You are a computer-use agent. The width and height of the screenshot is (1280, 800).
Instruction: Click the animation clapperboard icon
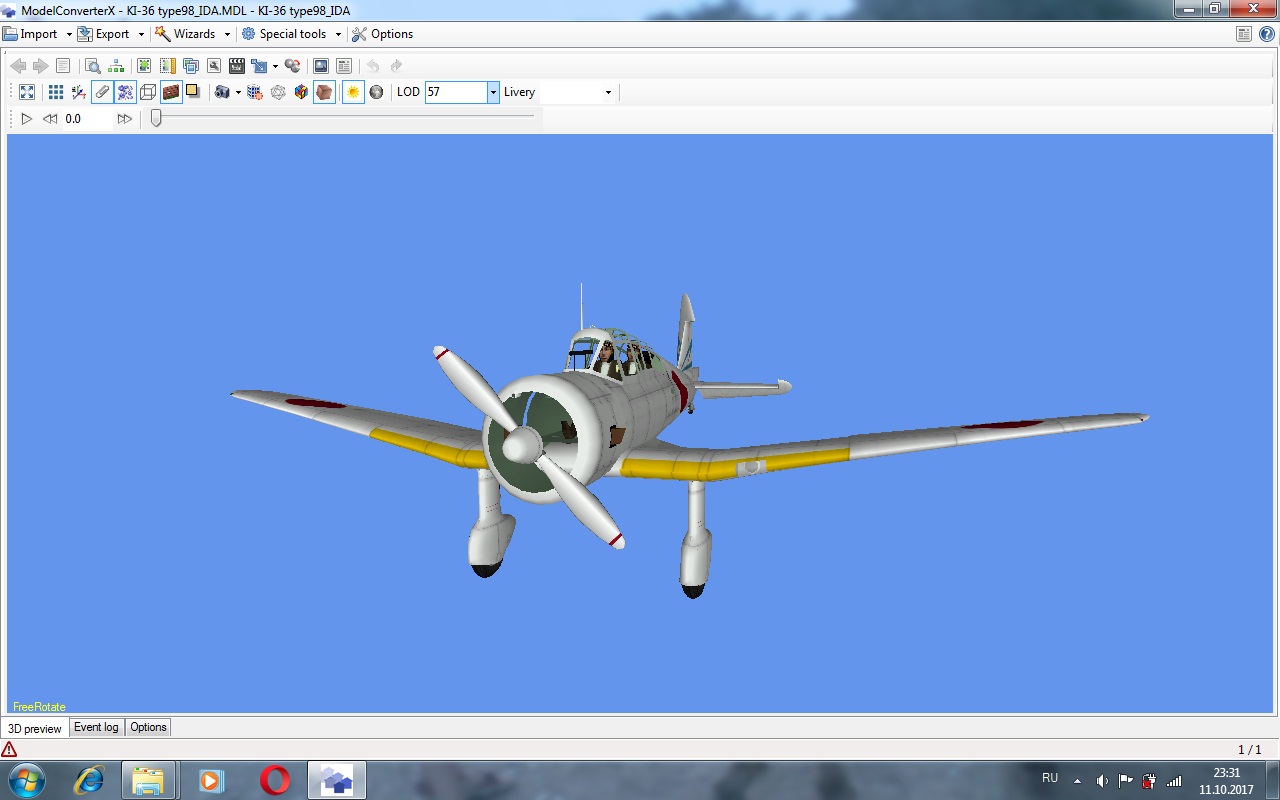point(237,66)
